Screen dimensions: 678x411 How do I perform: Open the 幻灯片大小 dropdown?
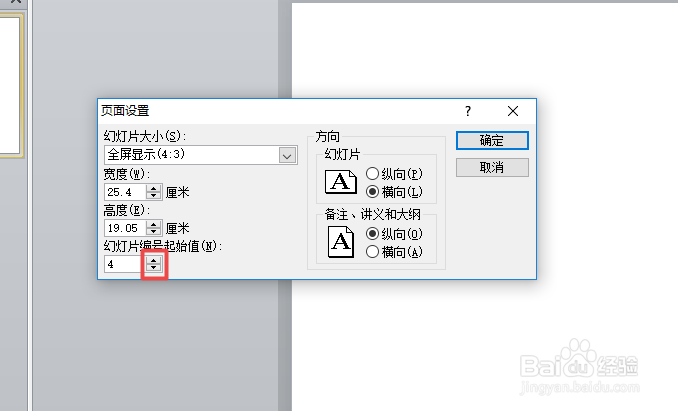[x=287, y=155]
